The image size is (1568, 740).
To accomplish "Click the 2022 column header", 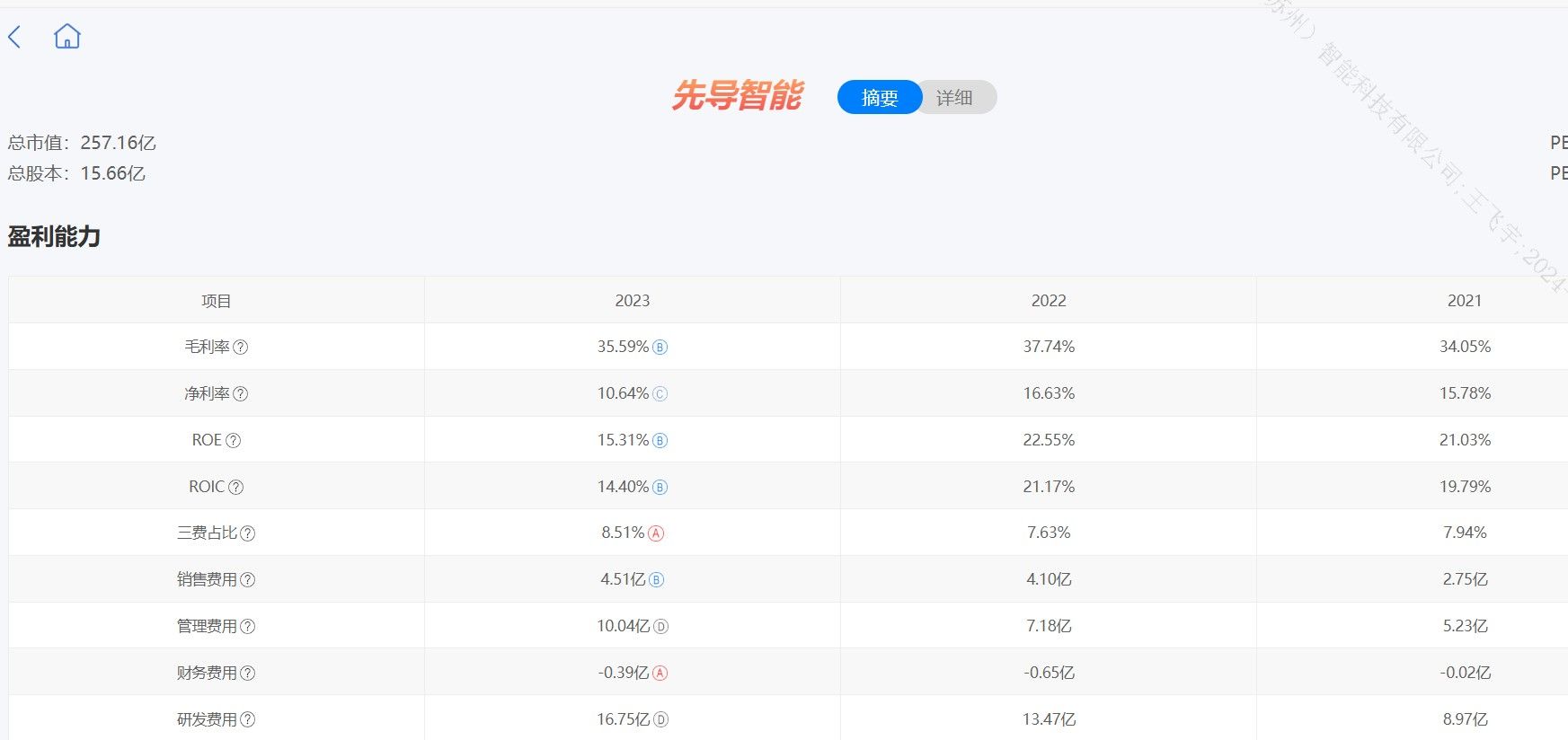I will (x=1049, y=301).
